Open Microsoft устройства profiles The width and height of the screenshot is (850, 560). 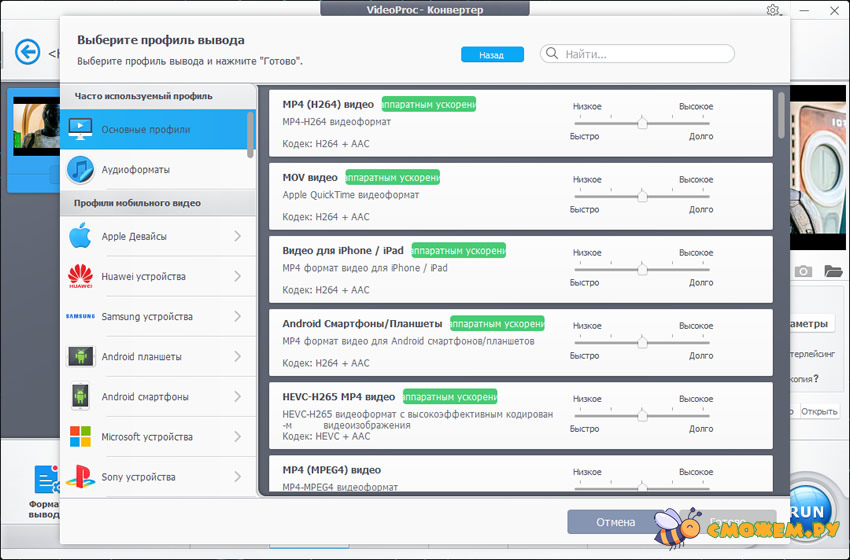[158, 436]
